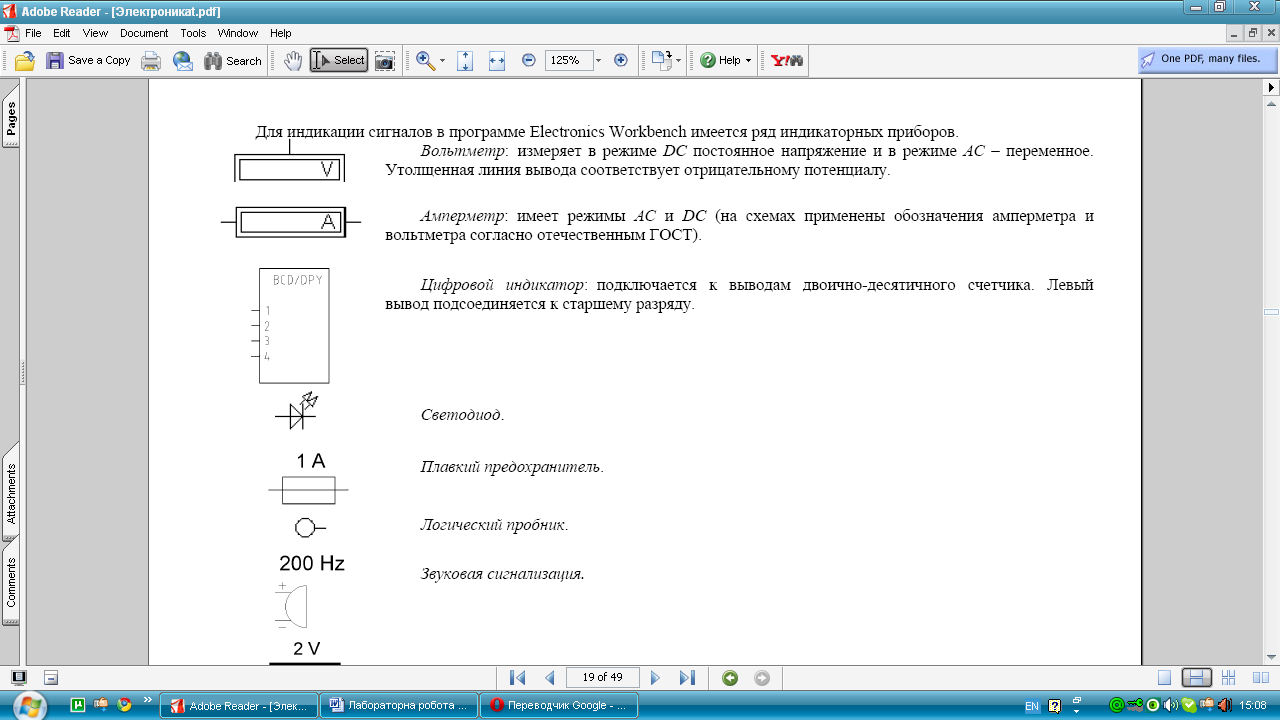Image resolution: width=1280 pixels, height=720 pixels.
Task: Open the Attachments side panel tab
Action: tap(11, 494)
